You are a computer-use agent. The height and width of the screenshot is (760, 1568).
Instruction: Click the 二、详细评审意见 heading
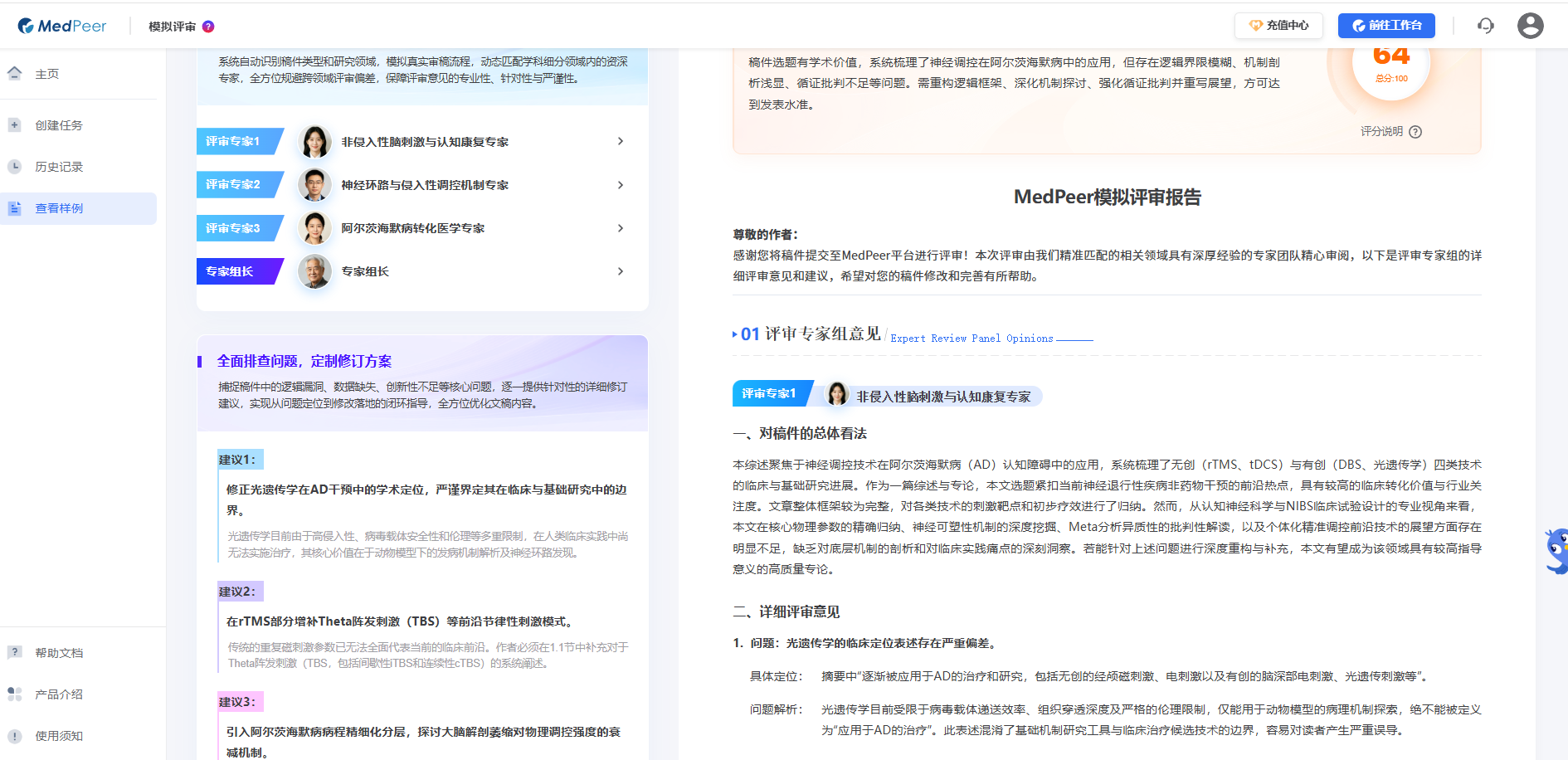pyautogui.click(x=786, y=612)
